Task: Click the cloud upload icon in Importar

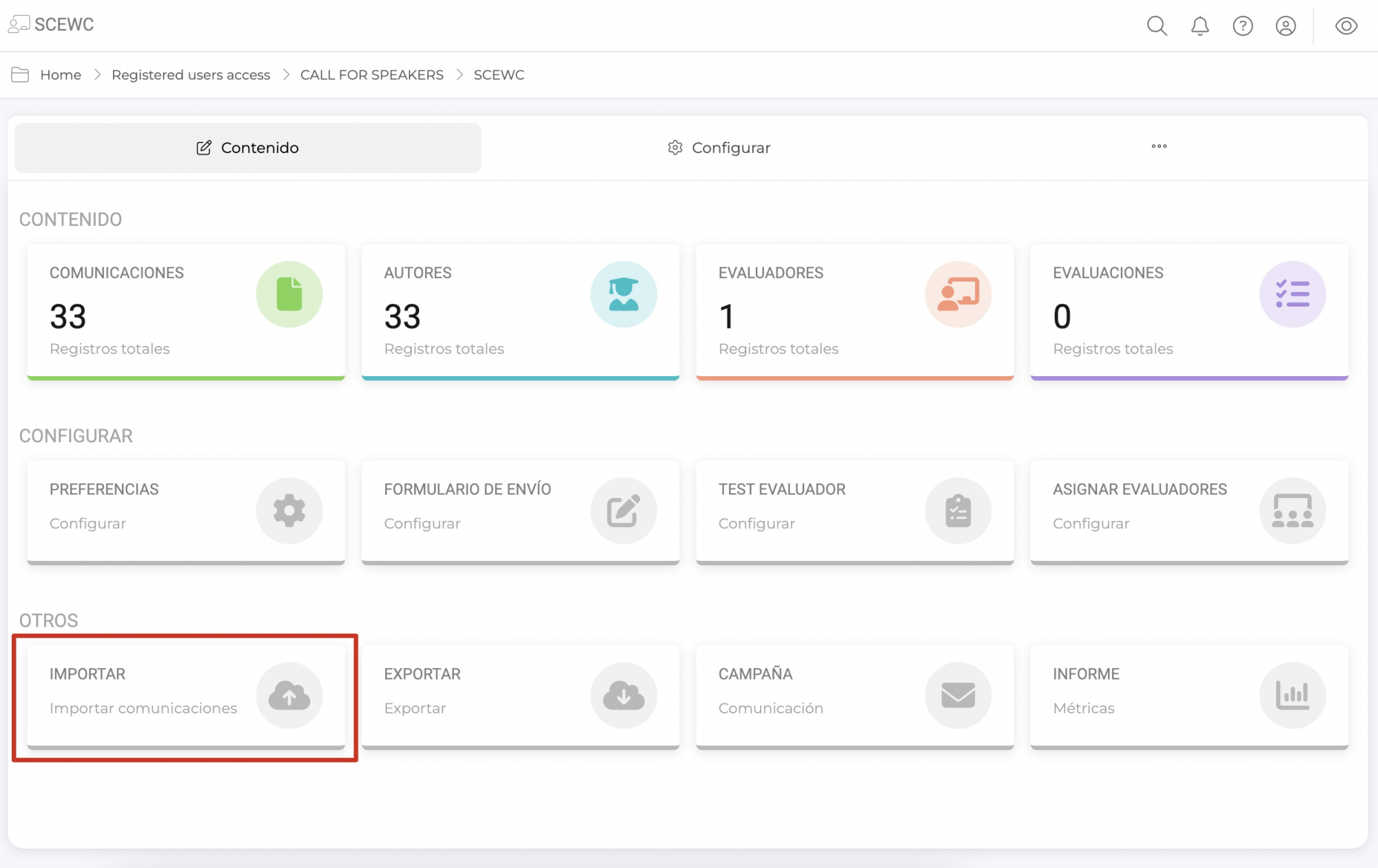Action: tap(289, 695)
